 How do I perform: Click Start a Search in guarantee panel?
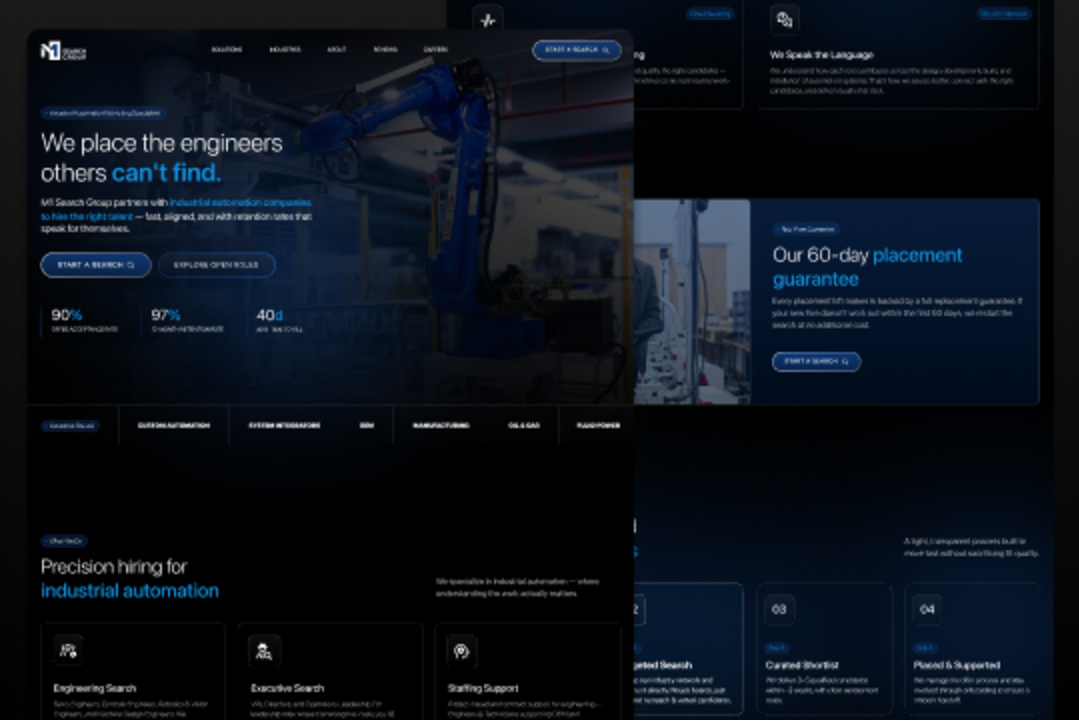pos(816,361)
